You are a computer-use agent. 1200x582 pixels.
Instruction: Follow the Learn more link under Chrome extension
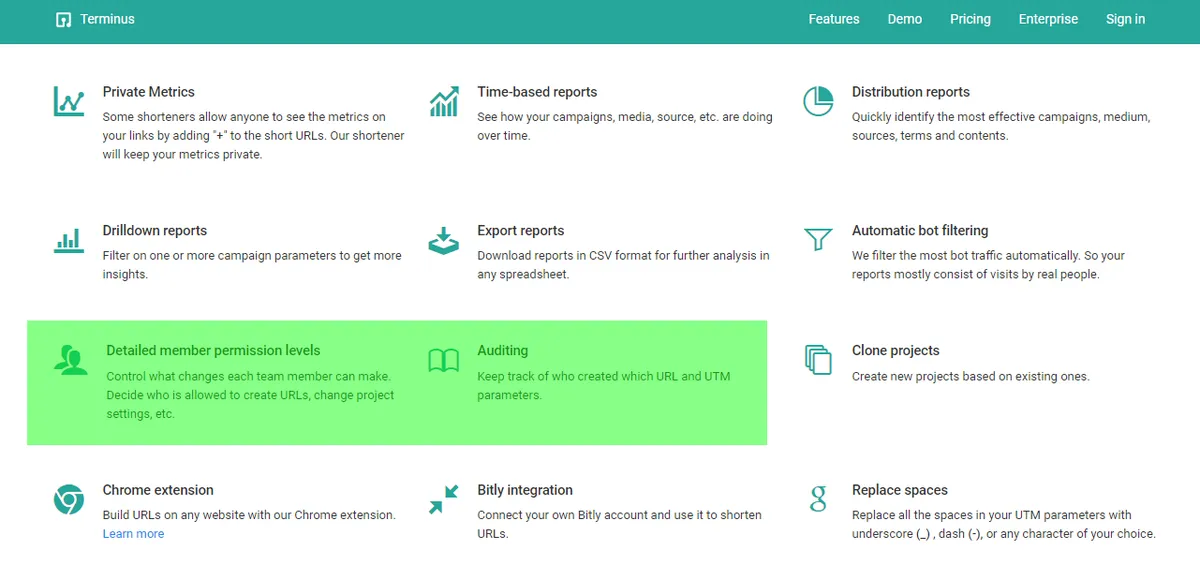[x=133, y=534]
